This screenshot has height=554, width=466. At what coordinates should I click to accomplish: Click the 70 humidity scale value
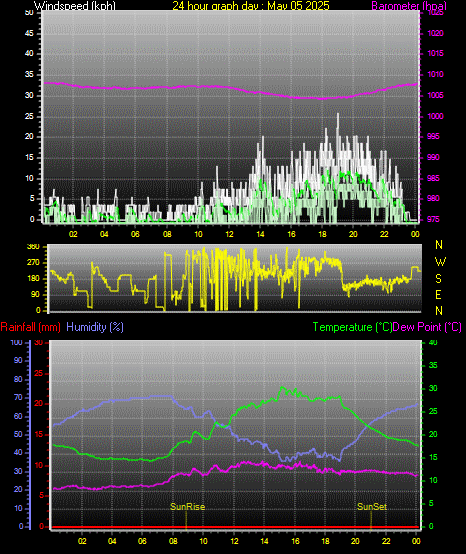click(x=18, y=397)
